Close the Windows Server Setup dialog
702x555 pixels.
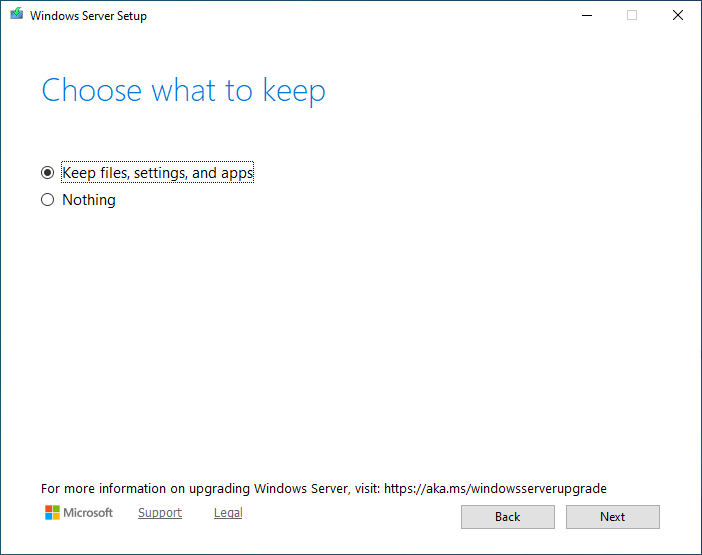coord(678,15)
